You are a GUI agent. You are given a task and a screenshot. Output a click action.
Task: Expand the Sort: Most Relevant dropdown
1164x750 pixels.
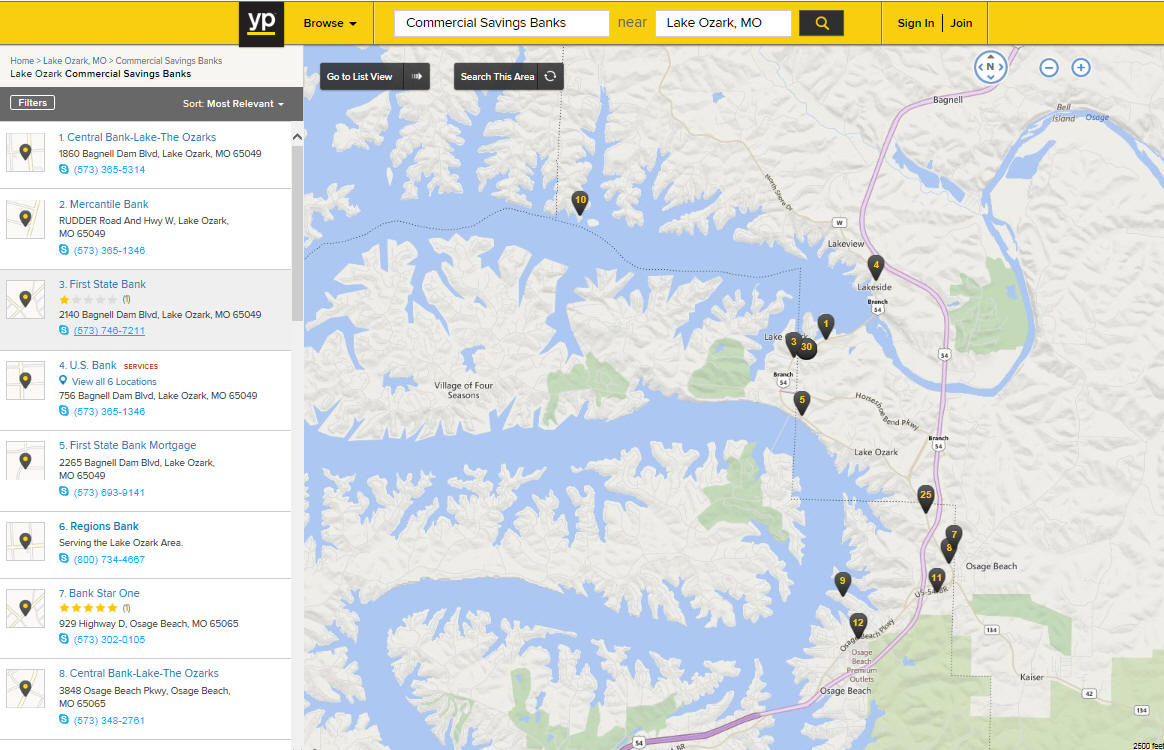tap(233, 104)
